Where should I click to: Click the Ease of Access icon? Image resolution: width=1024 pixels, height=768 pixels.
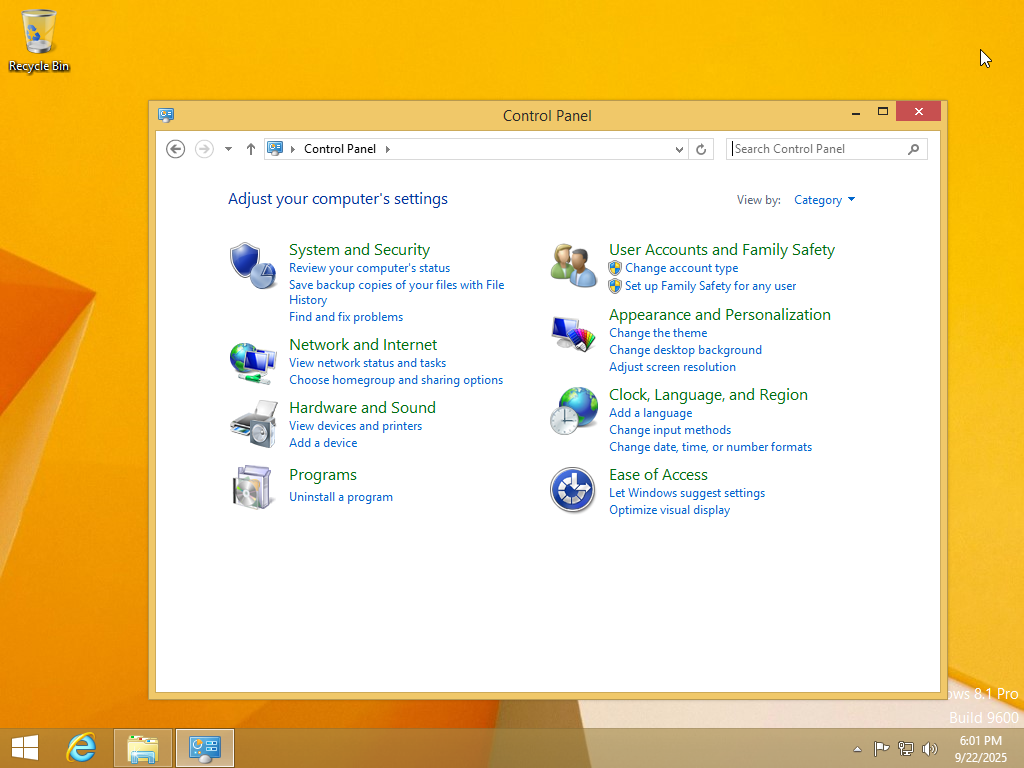point(573,490)
